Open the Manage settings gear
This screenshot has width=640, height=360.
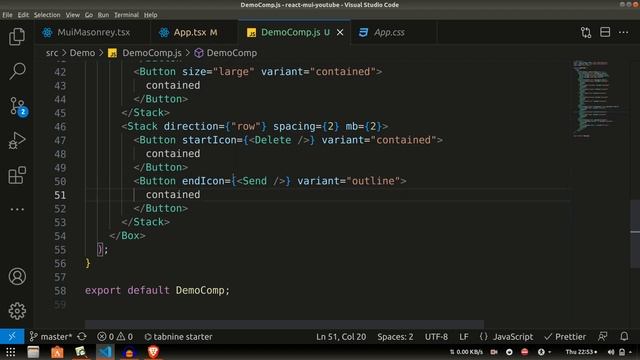click(x=17, y=311)
